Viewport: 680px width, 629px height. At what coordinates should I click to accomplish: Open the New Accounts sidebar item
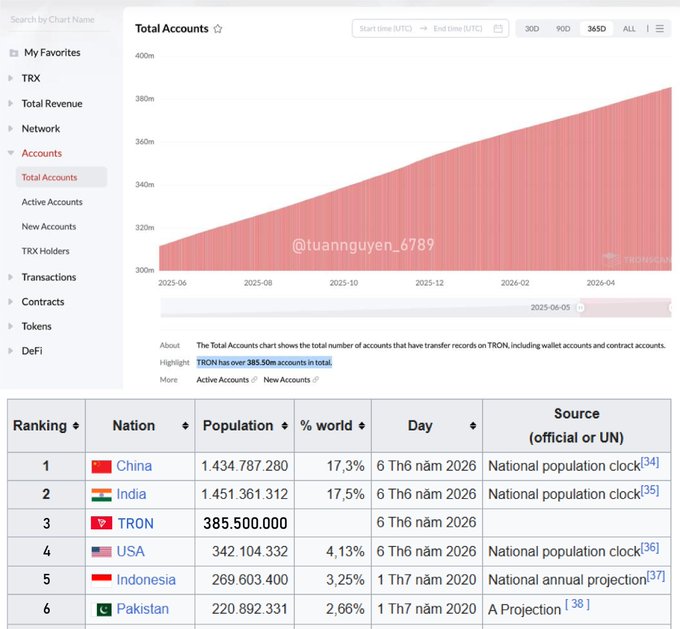pos(49,226)
